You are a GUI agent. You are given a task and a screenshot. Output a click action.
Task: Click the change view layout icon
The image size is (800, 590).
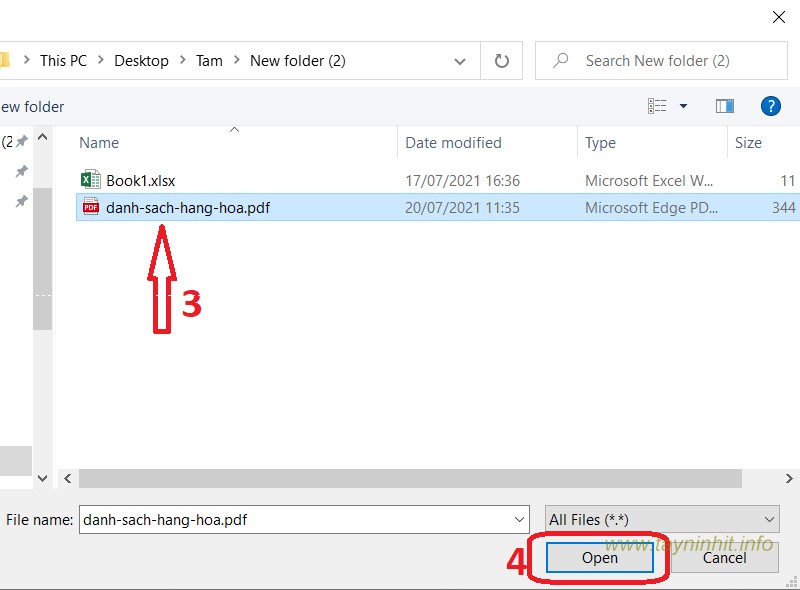(657, 106)
